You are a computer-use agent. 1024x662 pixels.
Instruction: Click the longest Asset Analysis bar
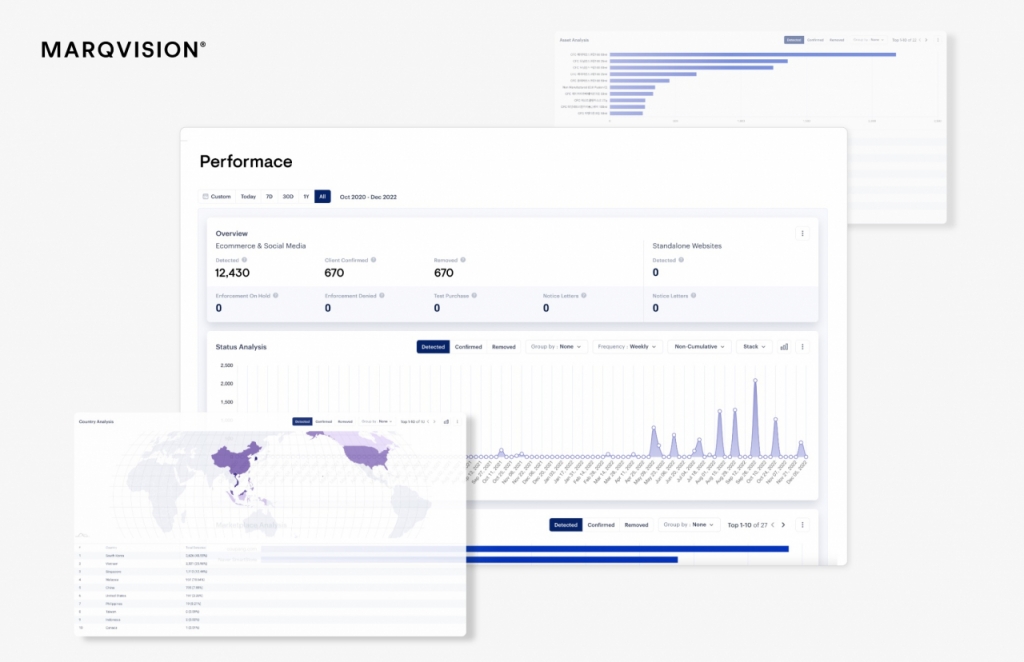coord(752,55)
